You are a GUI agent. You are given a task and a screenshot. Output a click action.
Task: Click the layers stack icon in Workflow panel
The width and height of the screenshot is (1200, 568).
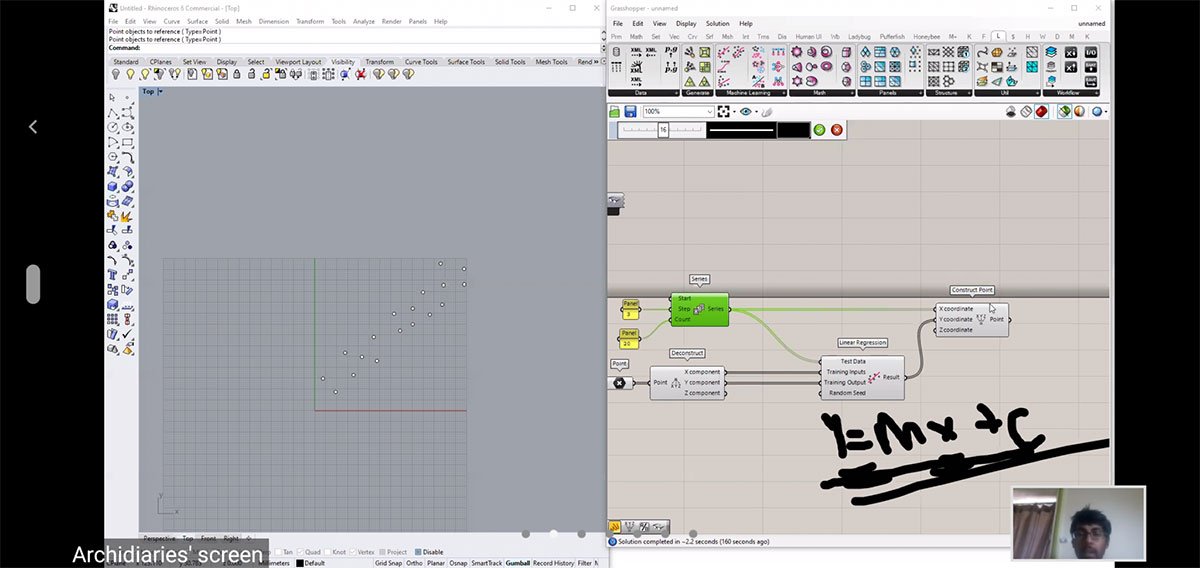[x=1052, y=52]
